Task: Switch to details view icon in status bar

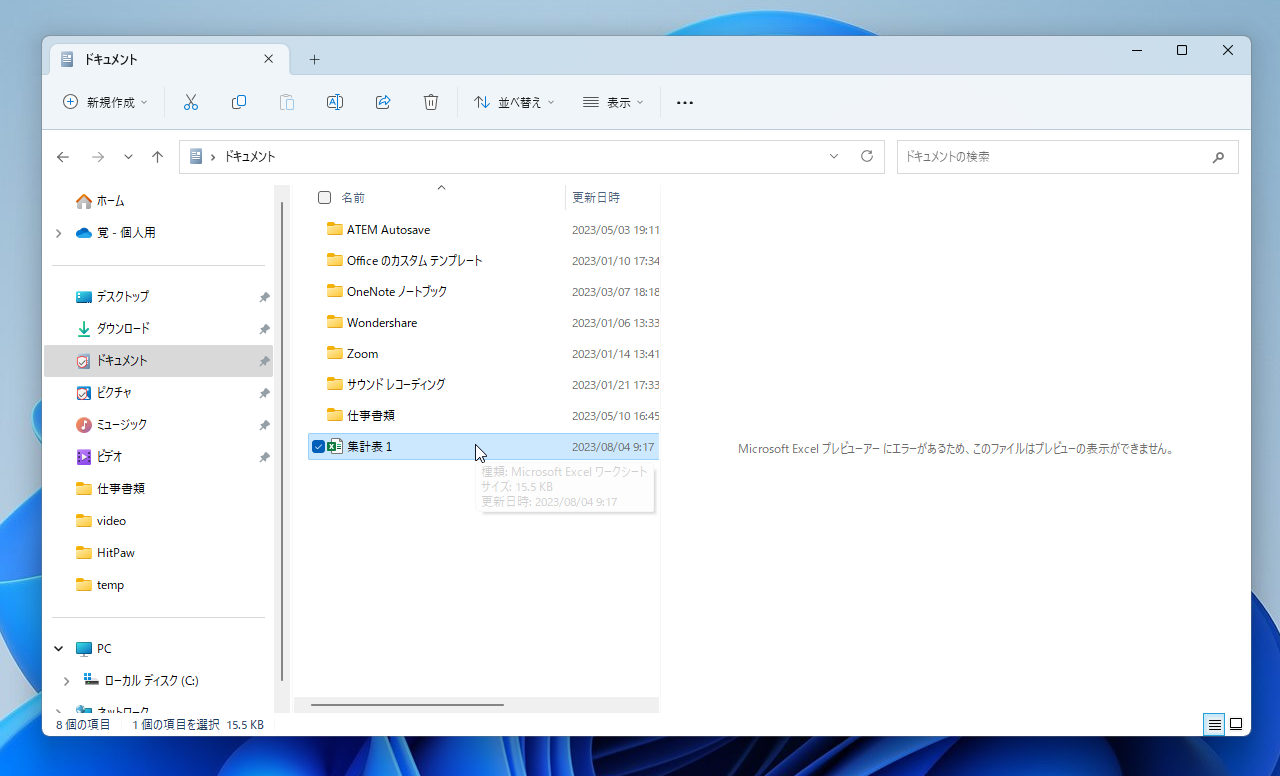Action: (1215, 724)
